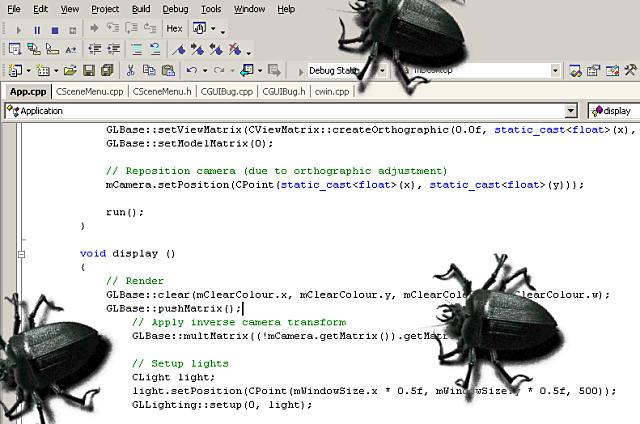Click the Continue debugging play icon
The width and height of the screenshot is (640, 424).
pyautogui.click(x=18, y=30)
